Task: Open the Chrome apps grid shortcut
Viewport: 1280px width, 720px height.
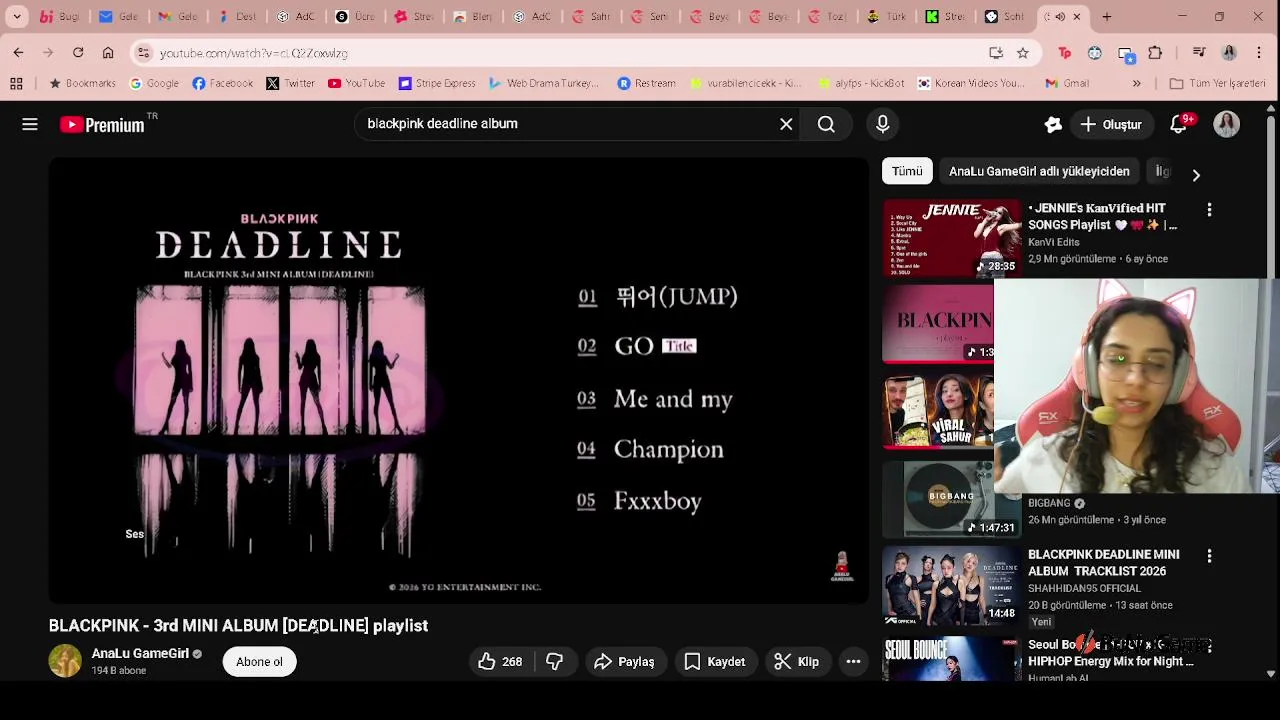Action: (17, 84)
